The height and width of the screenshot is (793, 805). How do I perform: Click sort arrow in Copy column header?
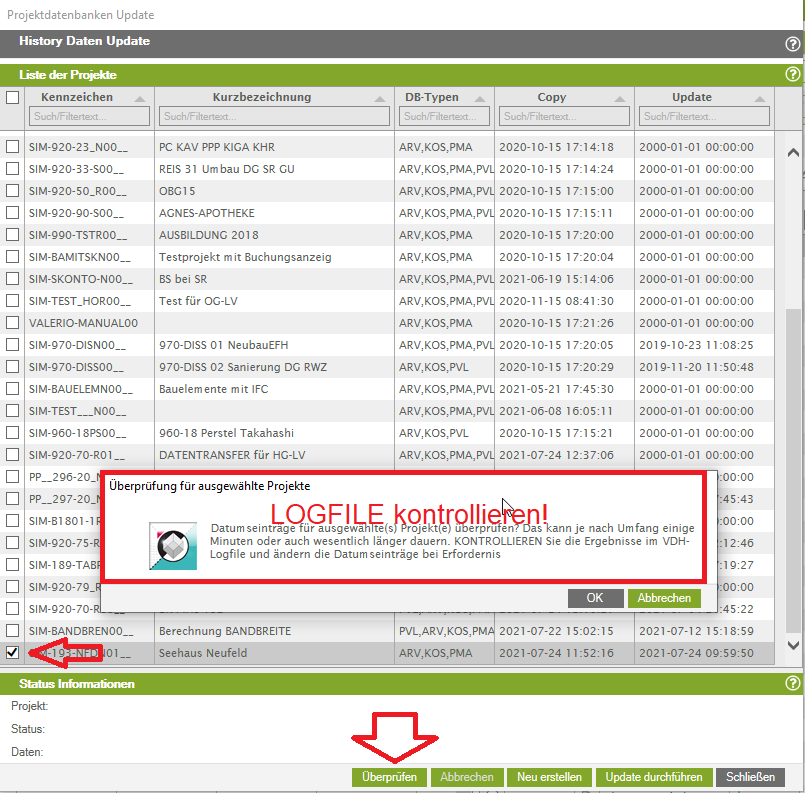[621, 98]
